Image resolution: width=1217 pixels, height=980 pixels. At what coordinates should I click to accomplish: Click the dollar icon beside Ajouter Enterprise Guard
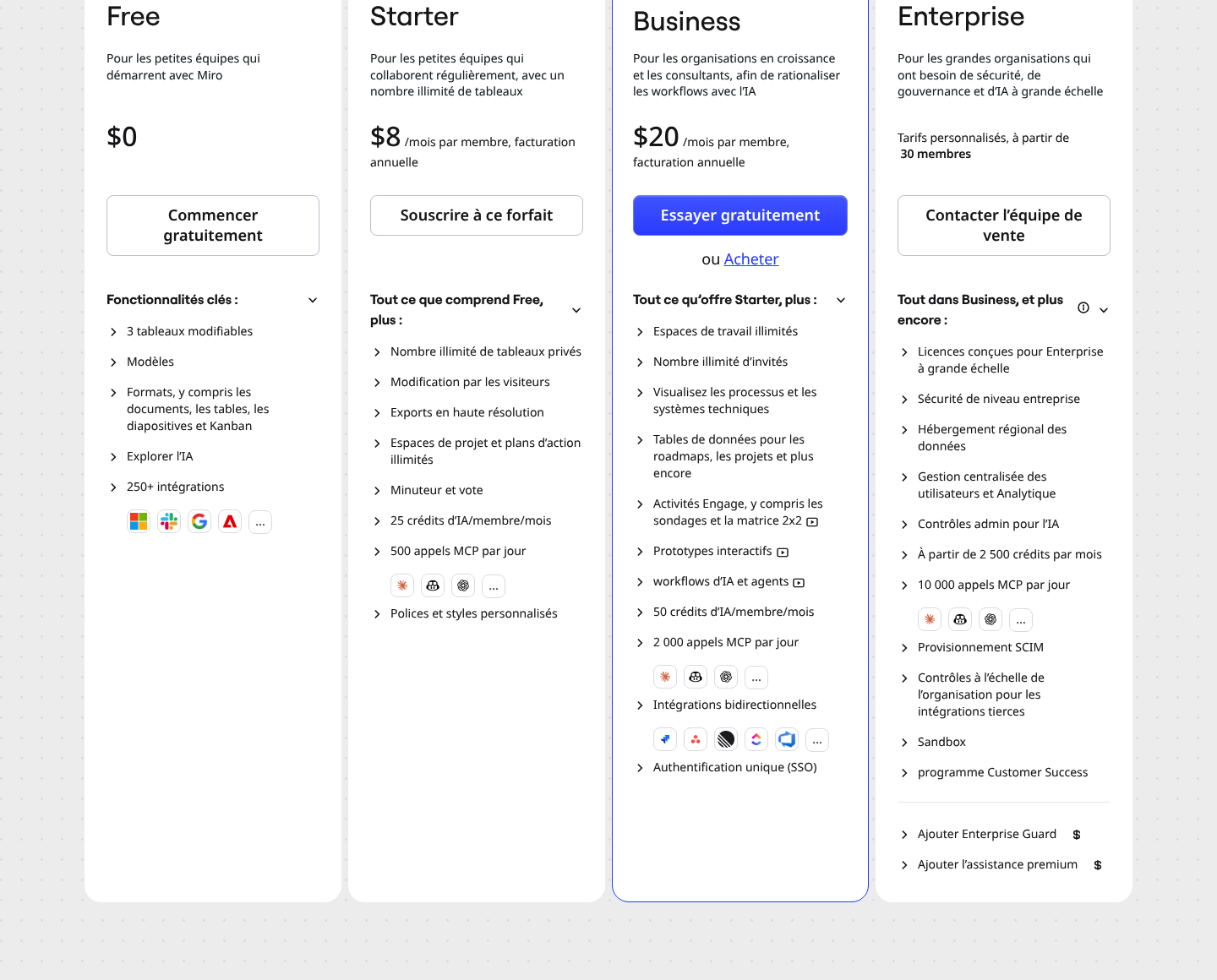pos(1077,835)
